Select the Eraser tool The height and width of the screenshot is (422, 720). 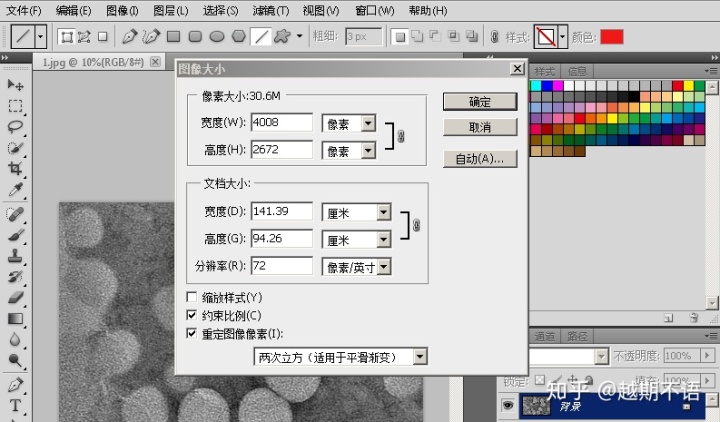click(x=15, y=298)
